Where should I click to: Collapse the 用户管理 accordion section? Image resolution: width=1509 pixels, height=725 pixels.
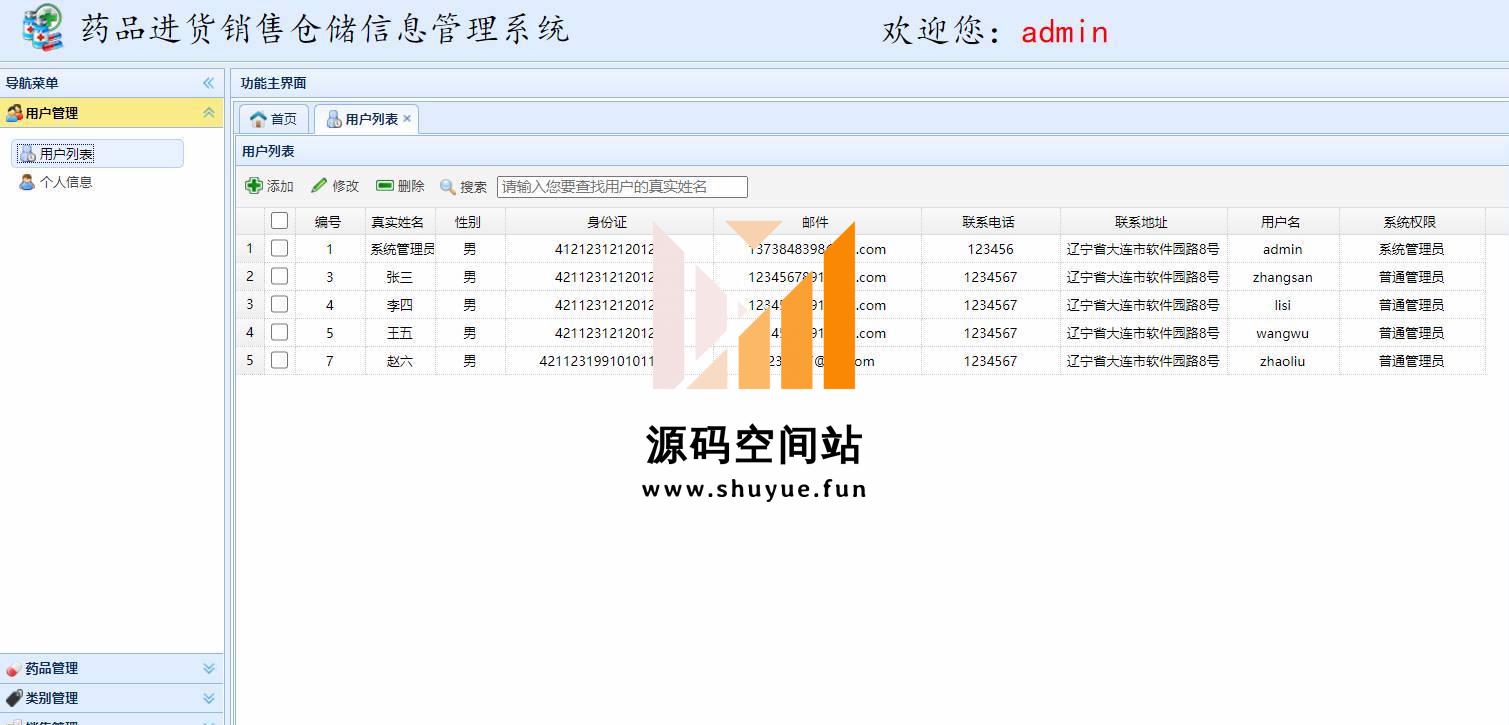coord(208,113)
